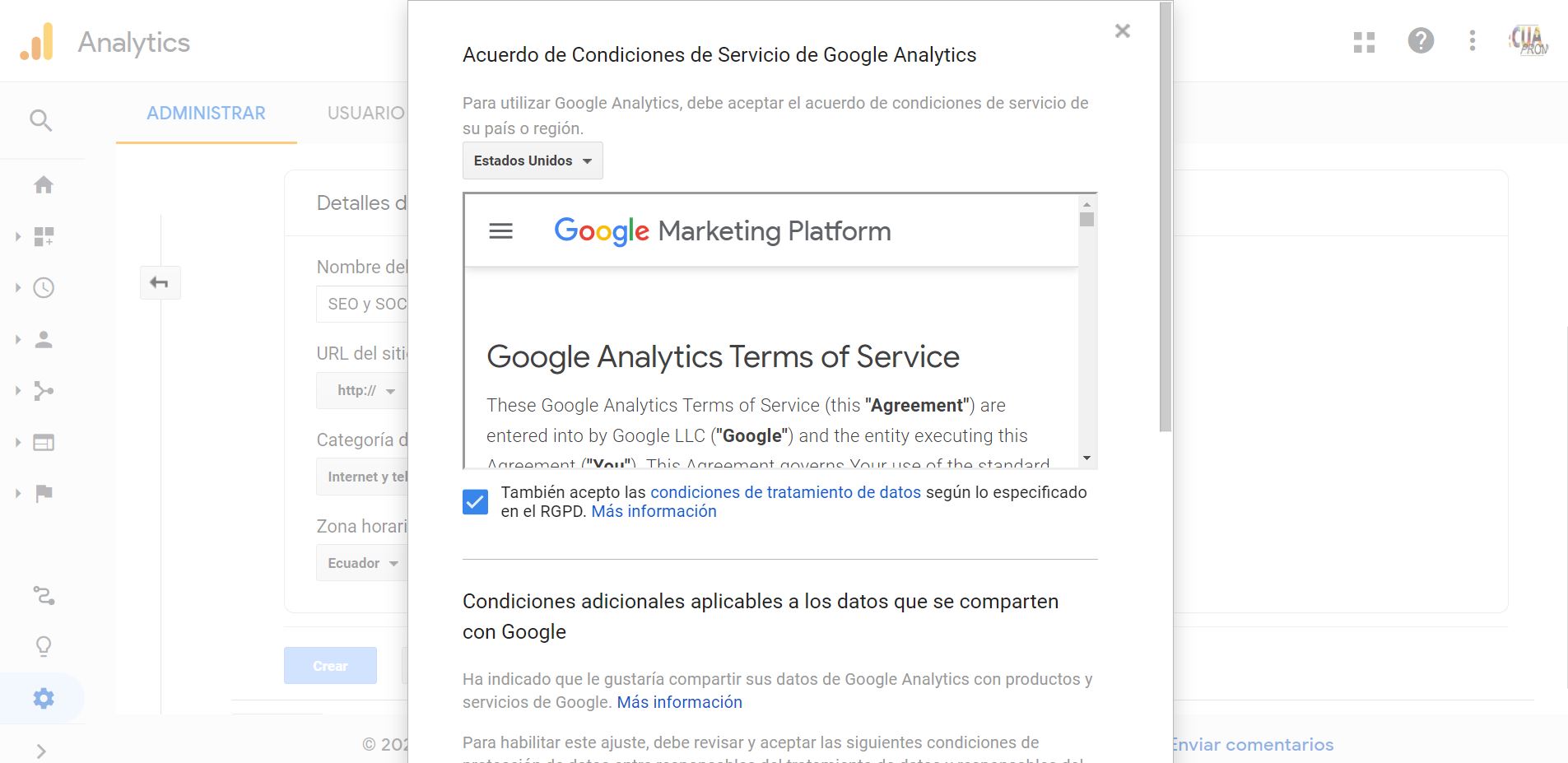Viewport: 1568px width, 763px height.
Task: Open the Conversions flag icon
Action: (x=44, y=494)
